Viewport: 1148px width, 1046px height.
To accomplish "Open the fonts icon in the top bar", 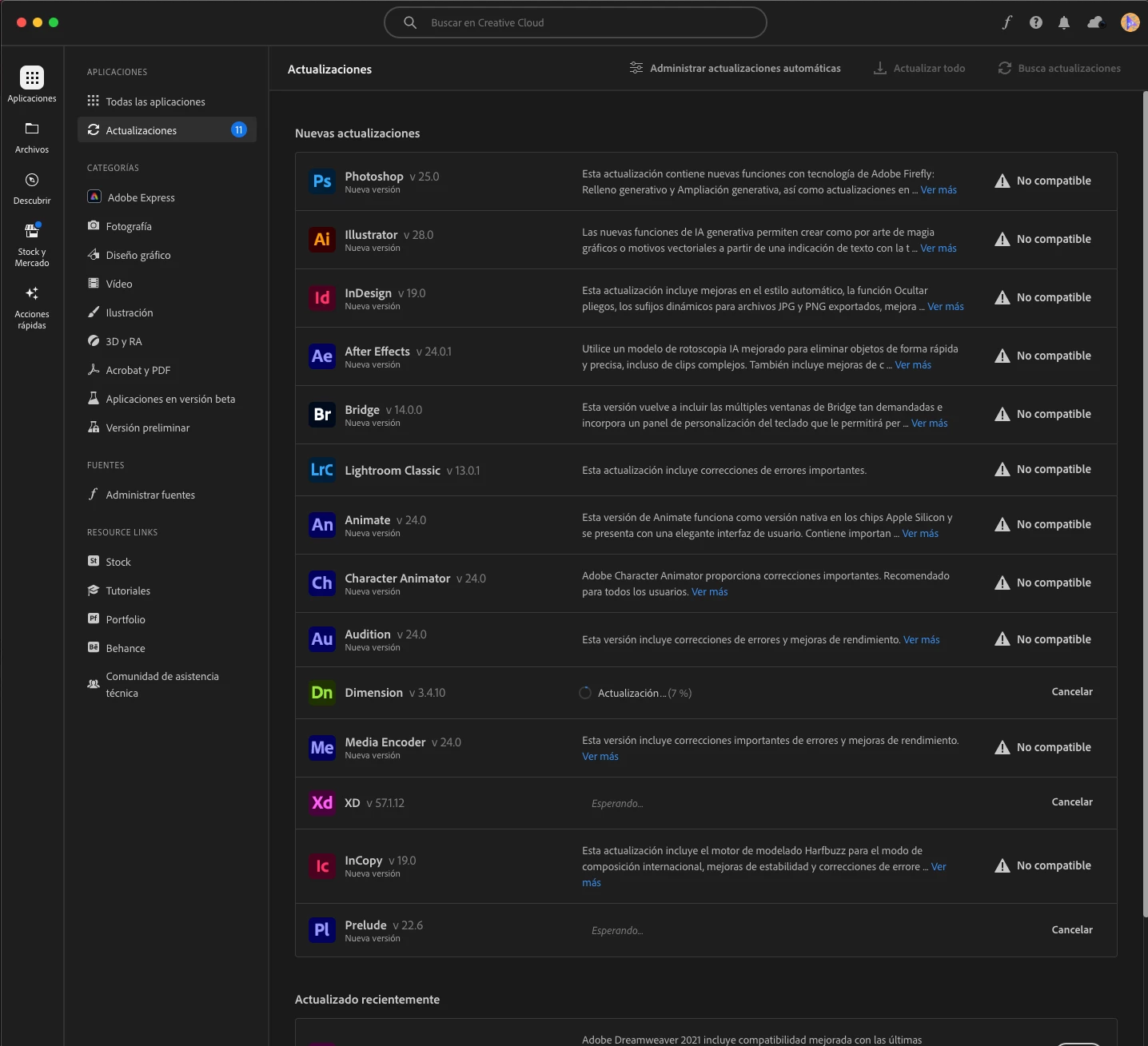I will (1007, 22).
